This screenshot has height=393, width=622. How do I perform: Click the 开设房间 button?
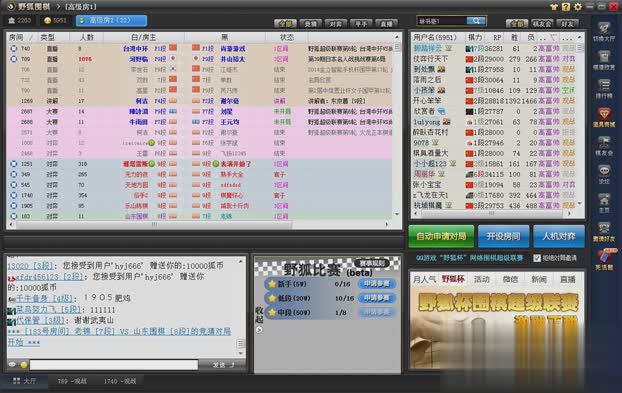point(503,236)
